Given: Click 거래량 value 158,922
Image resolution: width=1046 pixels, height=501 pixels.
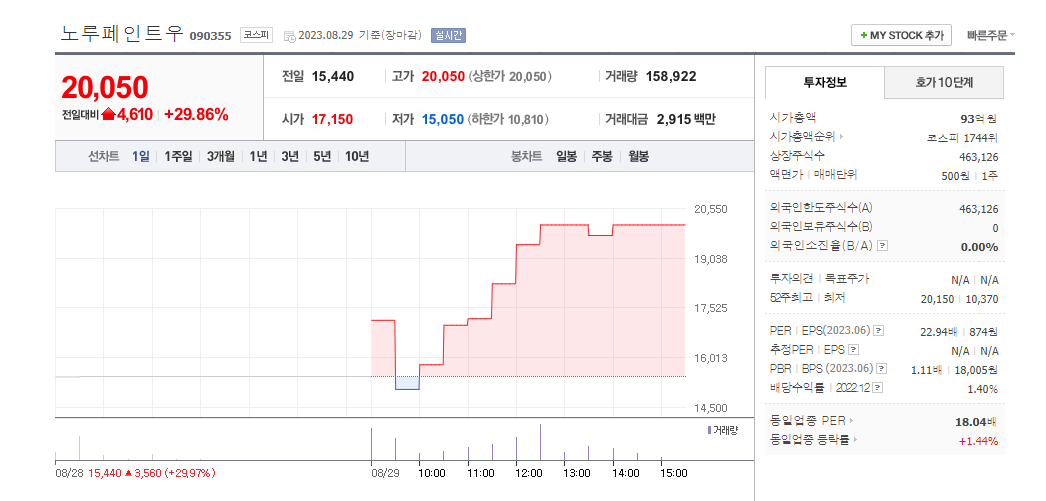Looking at the screenshot, I should (671, 77).
